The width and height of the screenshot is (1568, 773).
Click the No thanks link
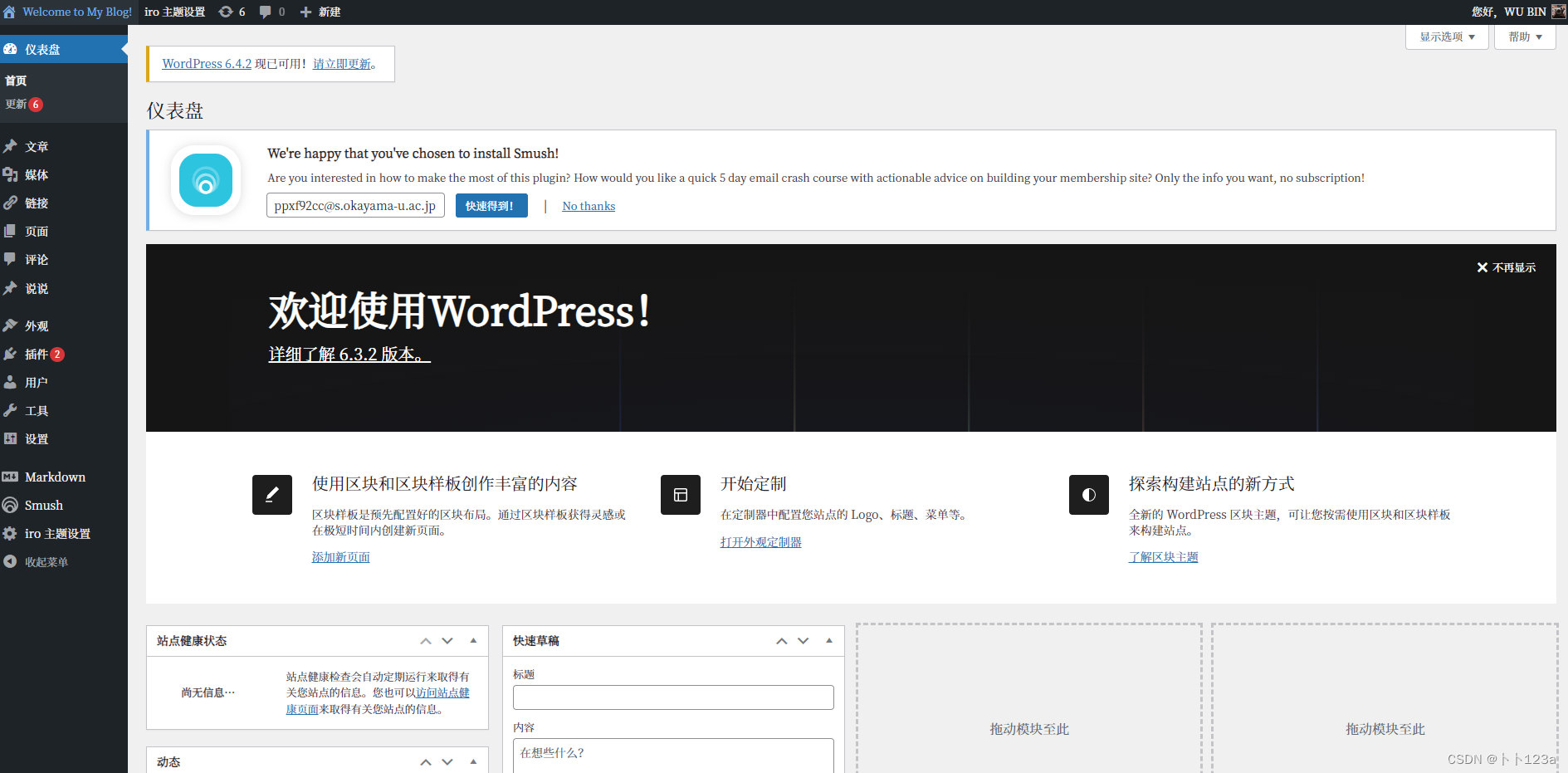click(x=589, y=206)
